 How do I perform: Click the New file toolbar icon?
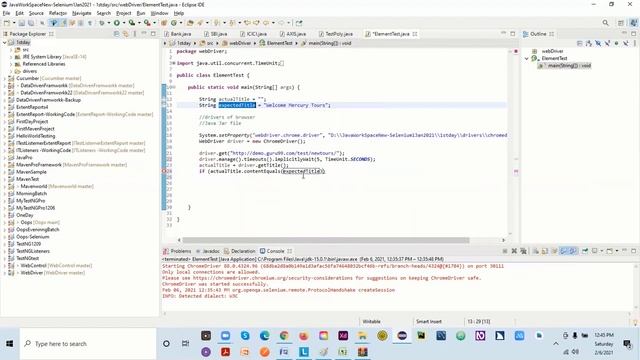point(7,23)
